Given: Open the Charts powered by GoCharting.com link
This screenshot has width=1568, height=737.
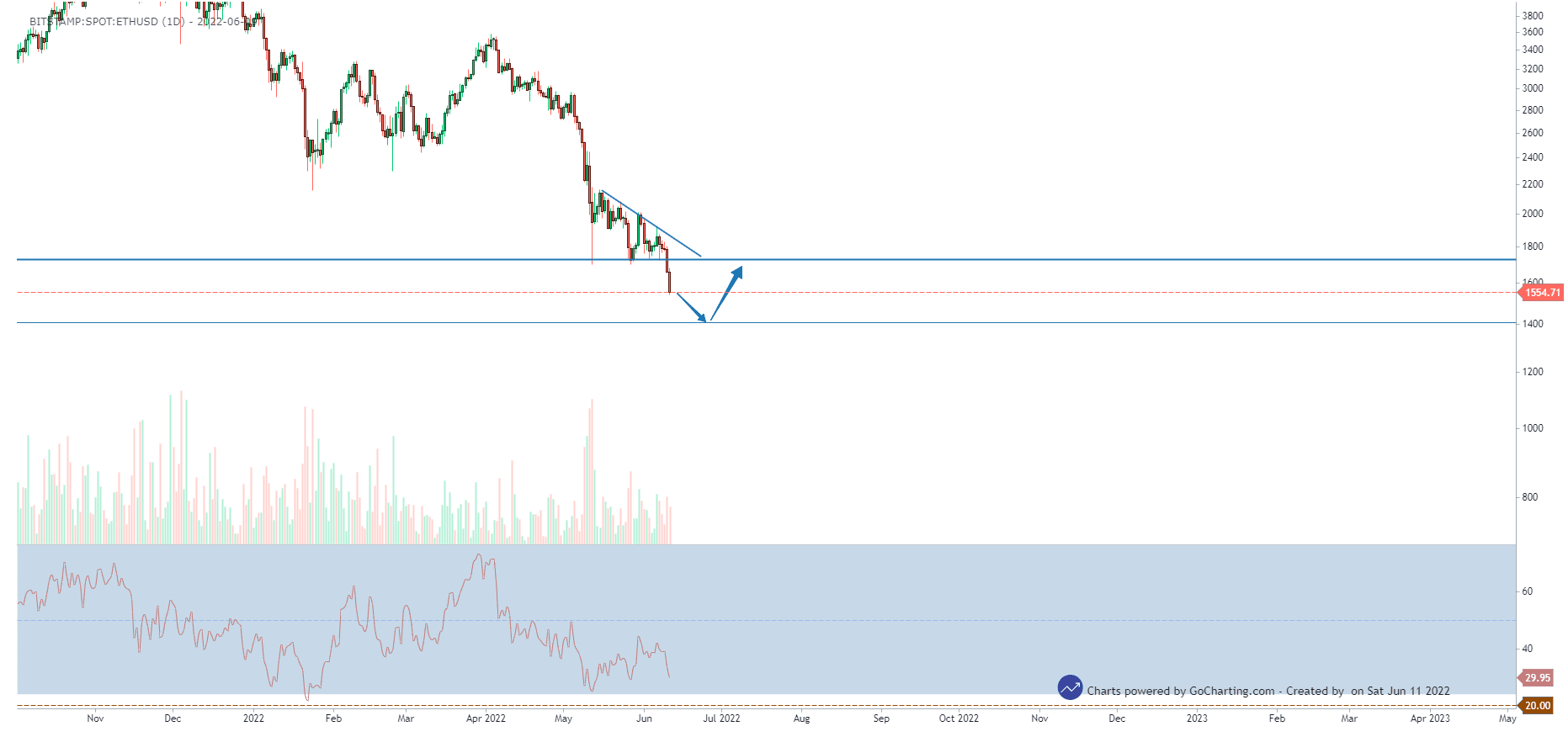Looking at the screenshot, I should coord(1180,692).
